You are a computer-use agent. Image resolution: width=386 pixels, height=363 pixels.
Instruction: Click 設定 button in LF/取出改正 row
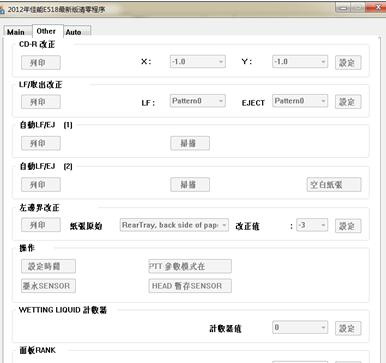pos(348,102)
